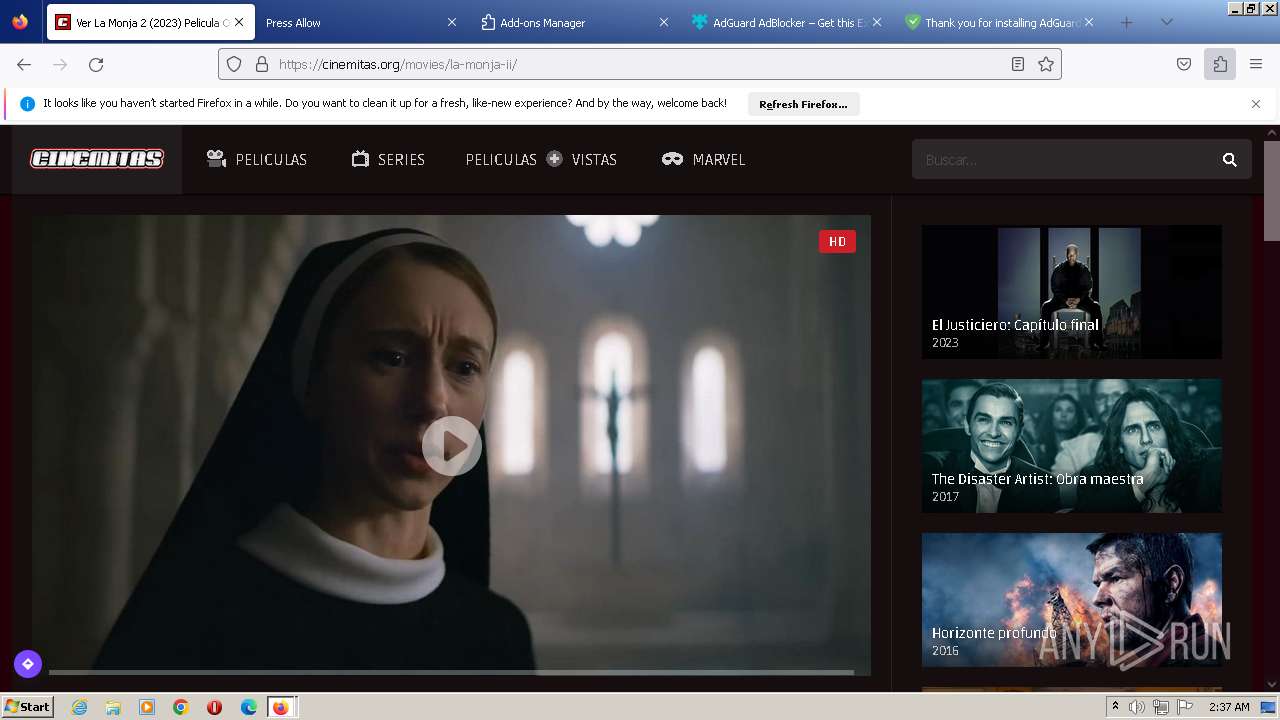
Task: Reload the current page
Action: point(96,64)
